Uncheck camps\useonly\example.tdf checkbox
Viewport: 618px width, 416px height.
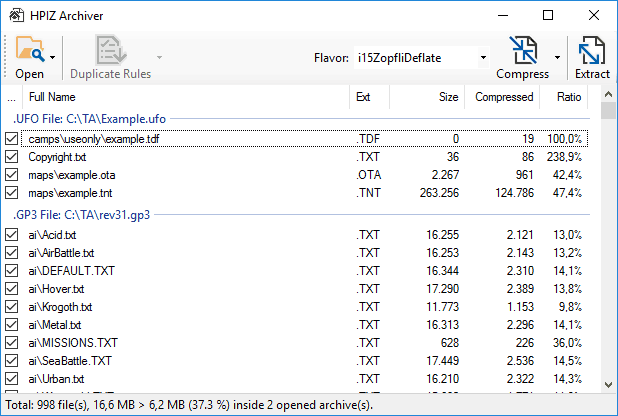pos(11,139)
